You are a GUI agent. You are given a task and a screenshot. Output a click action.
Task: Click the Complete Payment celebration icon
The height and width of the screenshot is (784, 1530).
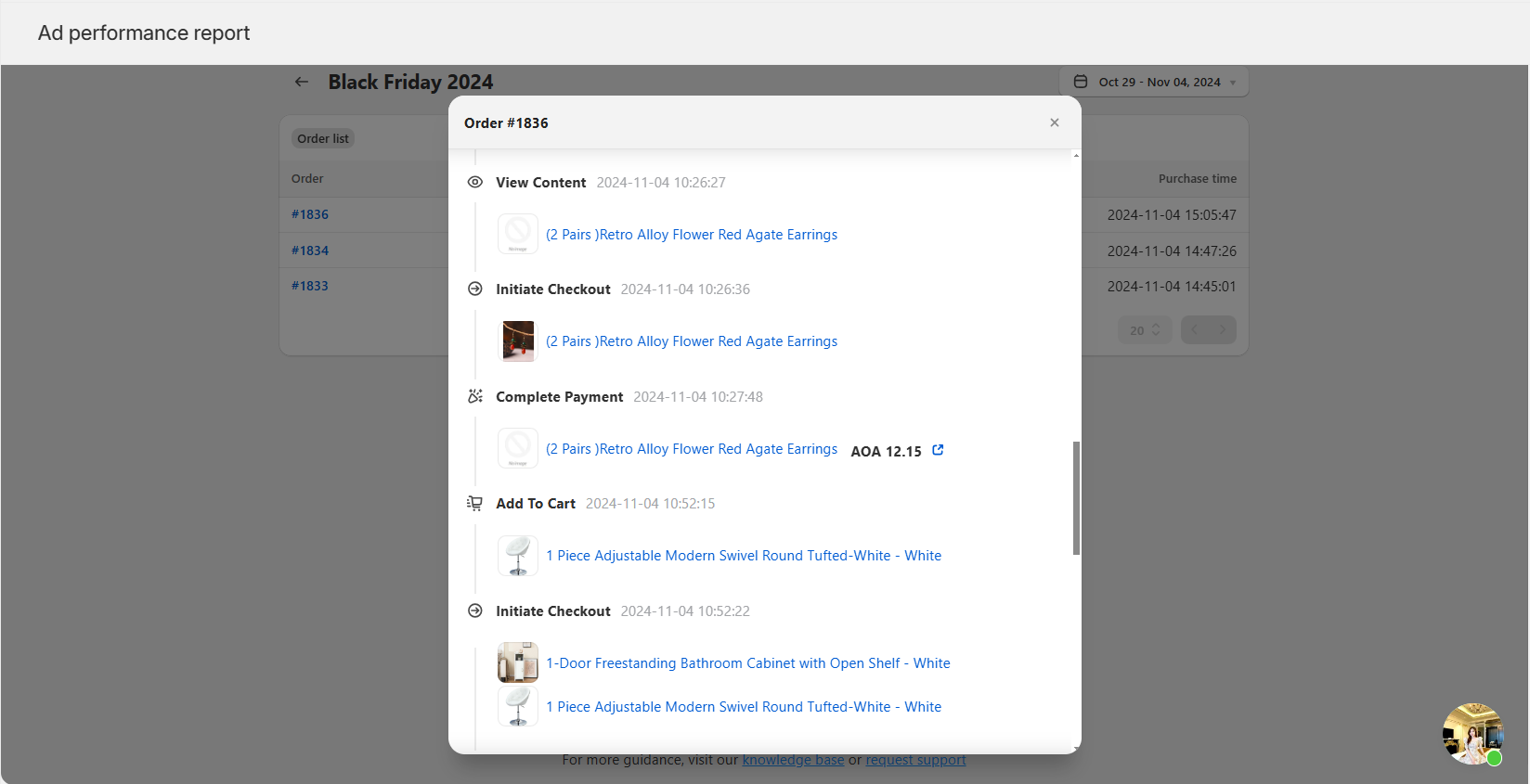tap(475, 397)
